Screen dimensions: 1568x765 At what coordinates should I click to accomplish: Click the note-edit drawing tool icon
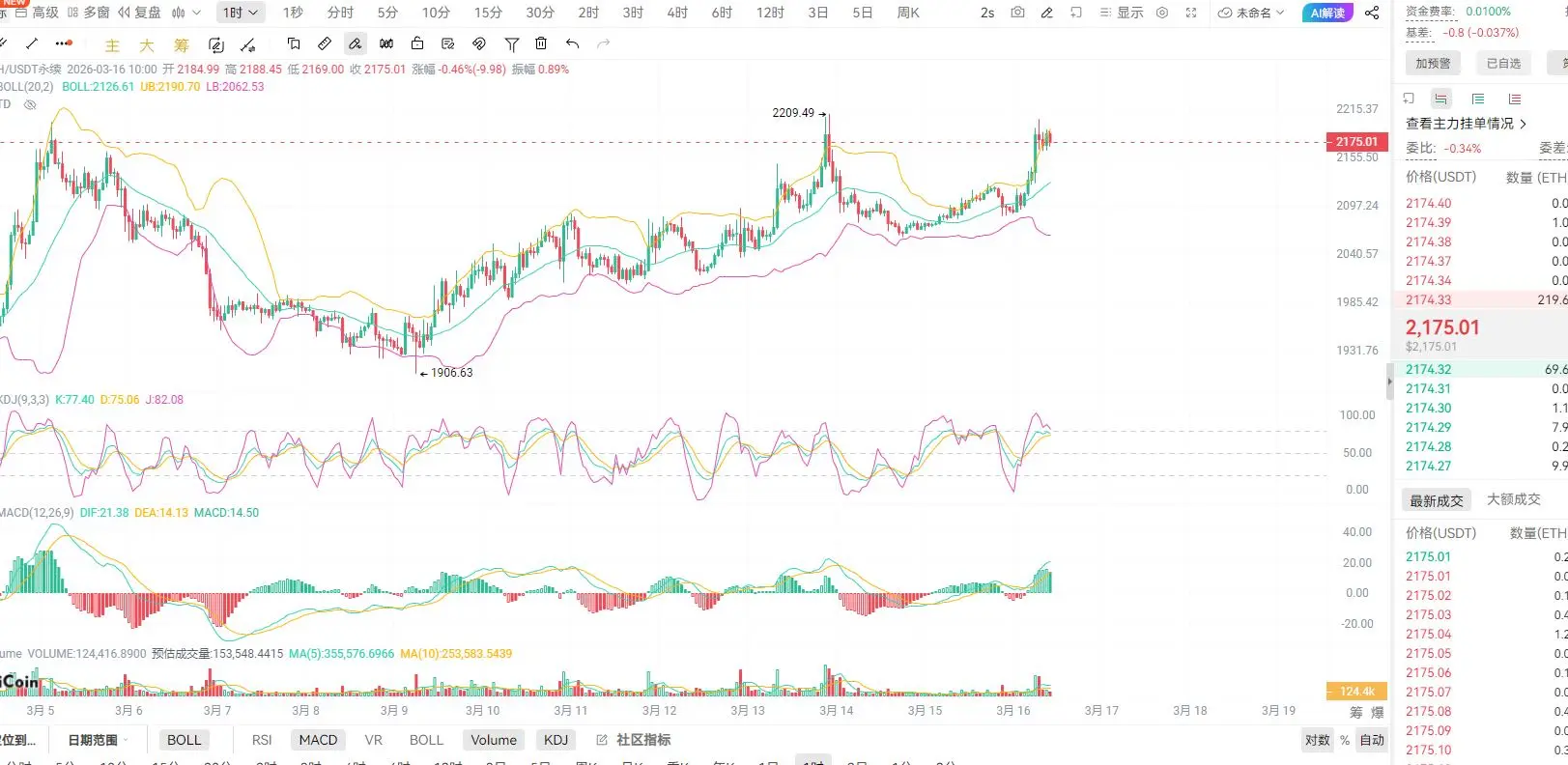[448, 43]
